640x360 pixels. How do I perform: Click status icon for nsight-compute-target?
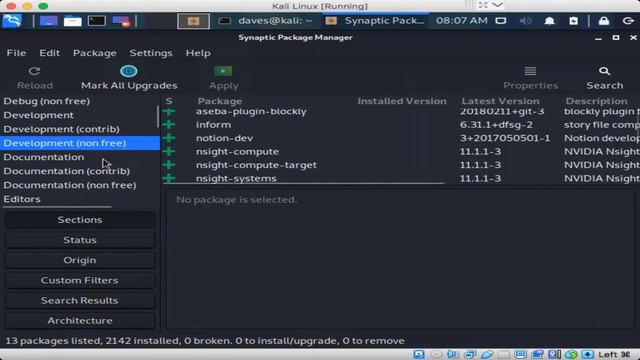pos(169,165)
